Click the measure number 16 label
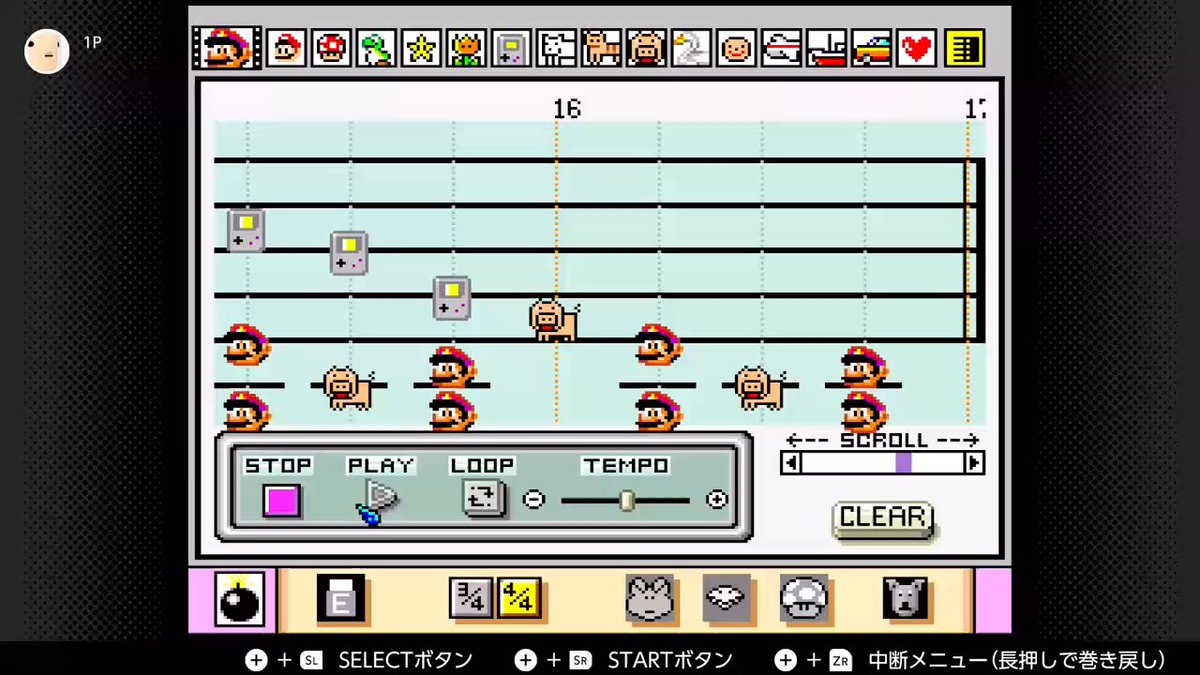The width and height of the screenshot is (1200, 675). [567, 108]
